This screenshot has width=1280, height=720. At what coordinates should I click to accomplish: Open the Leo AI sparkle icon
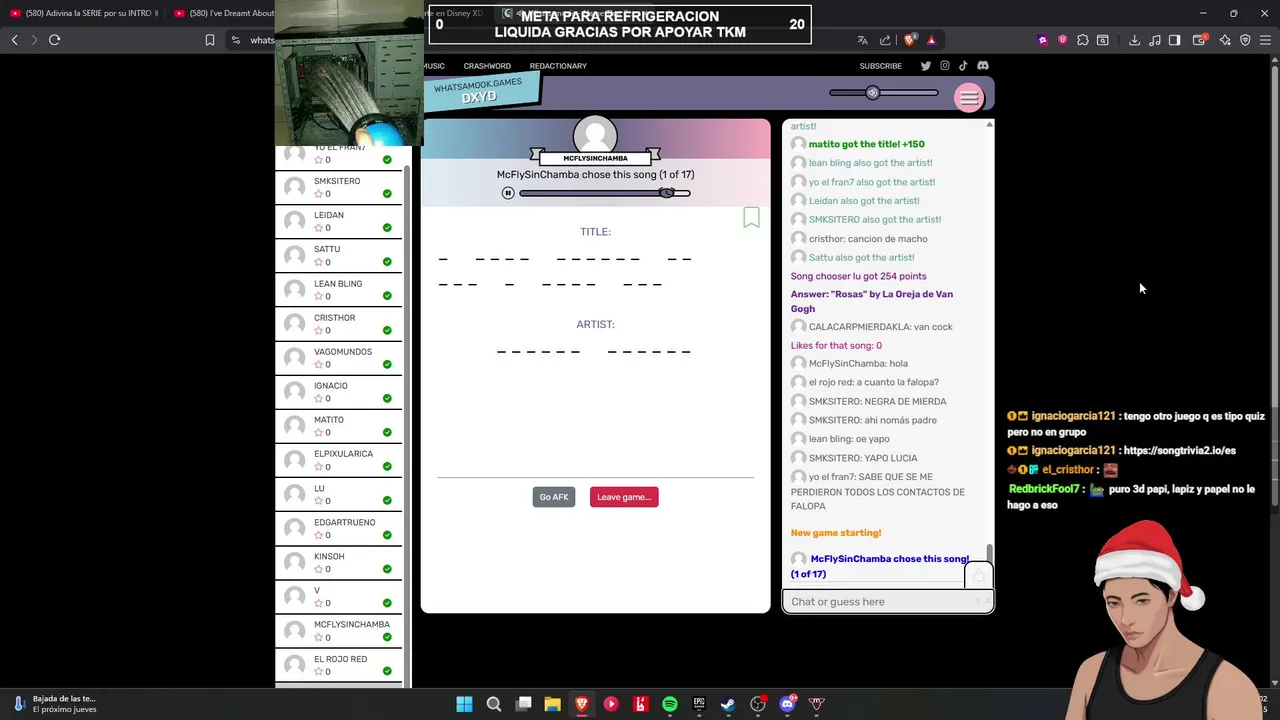(x=1225, y=40)
